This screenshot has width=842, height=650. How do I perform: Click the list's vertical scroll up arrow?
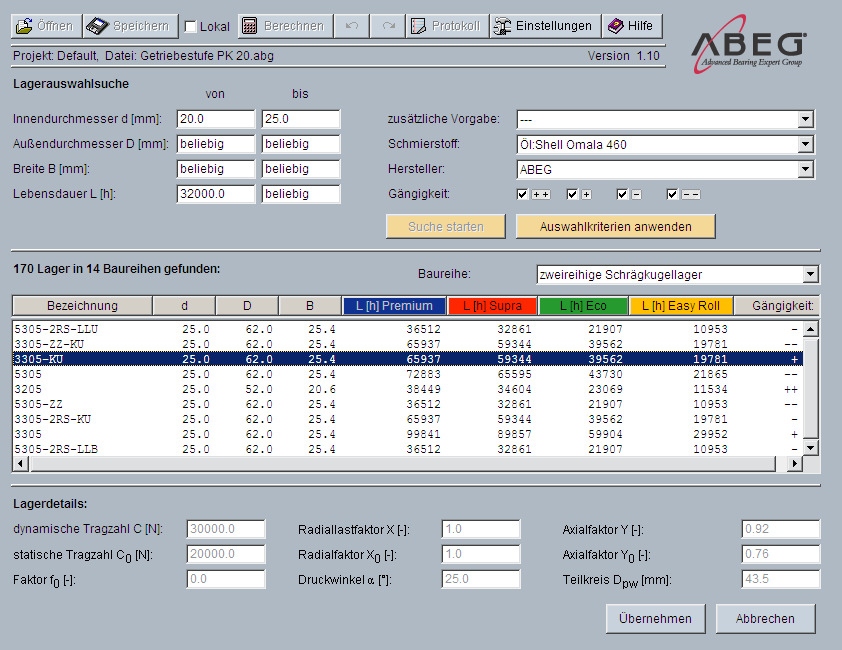tap(810, 328)
